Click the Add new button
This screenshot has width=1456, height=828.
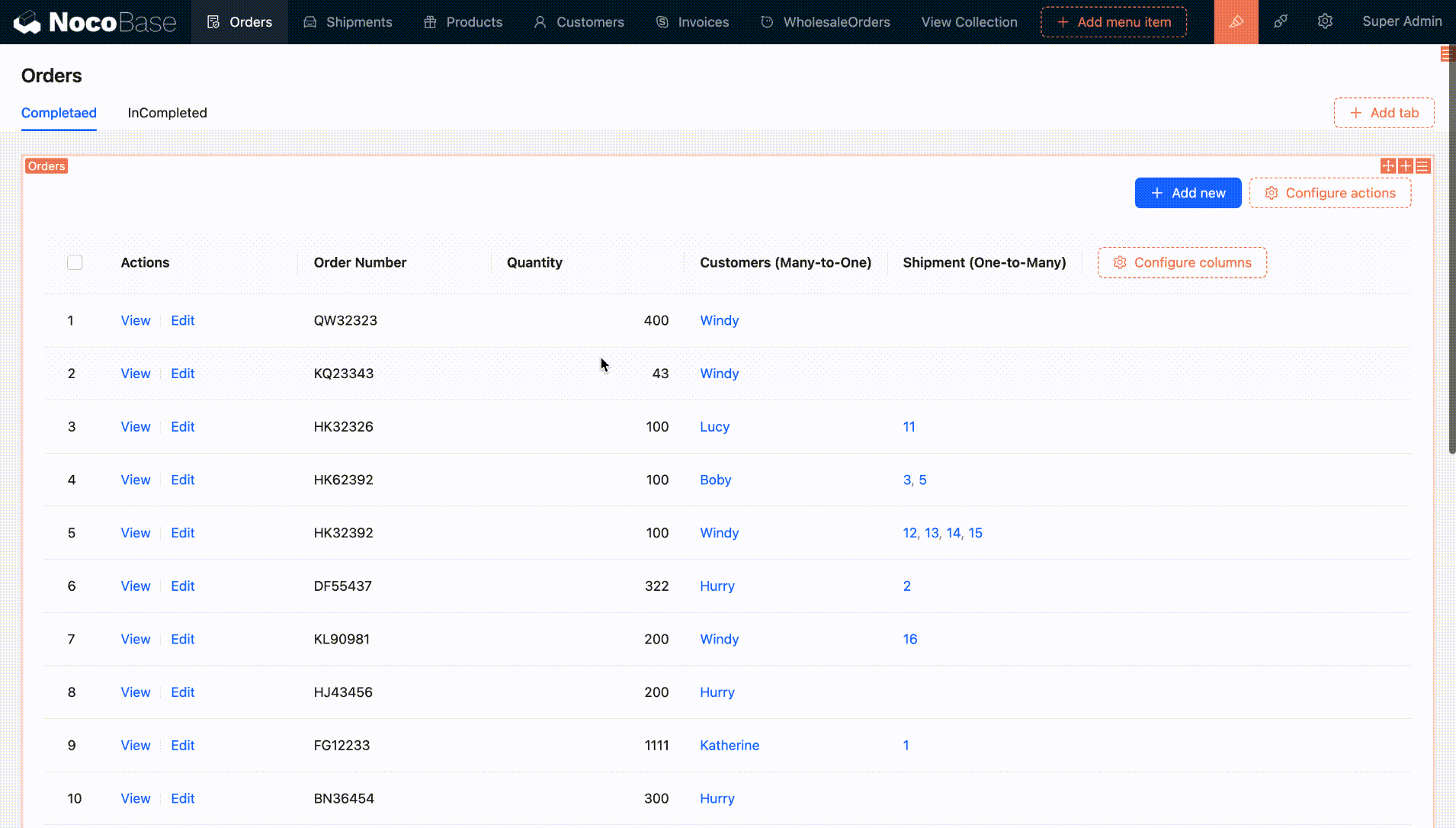coord(1188,194)
